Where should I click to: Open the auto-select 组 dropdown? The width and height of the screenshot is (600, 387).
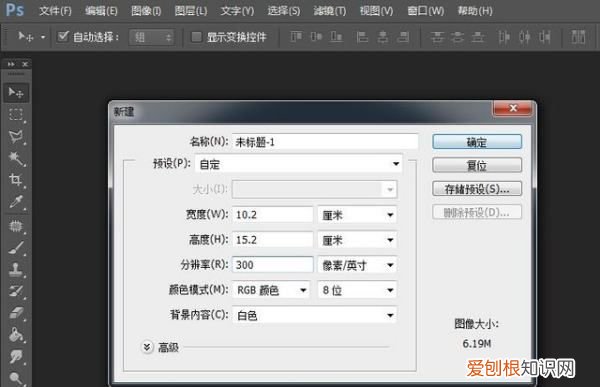tap(152, 37)
